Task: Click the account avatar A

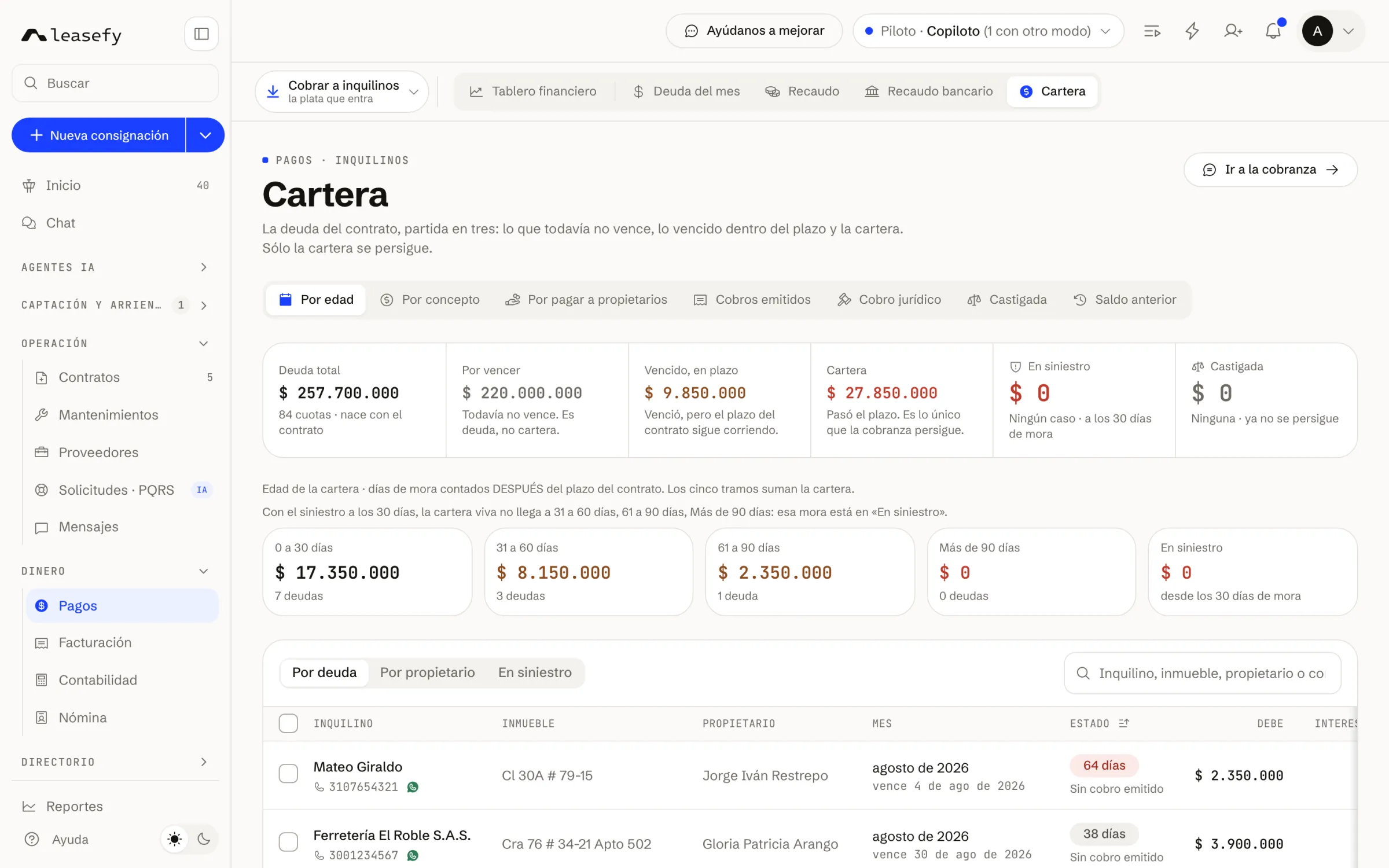Action: 1317,31
